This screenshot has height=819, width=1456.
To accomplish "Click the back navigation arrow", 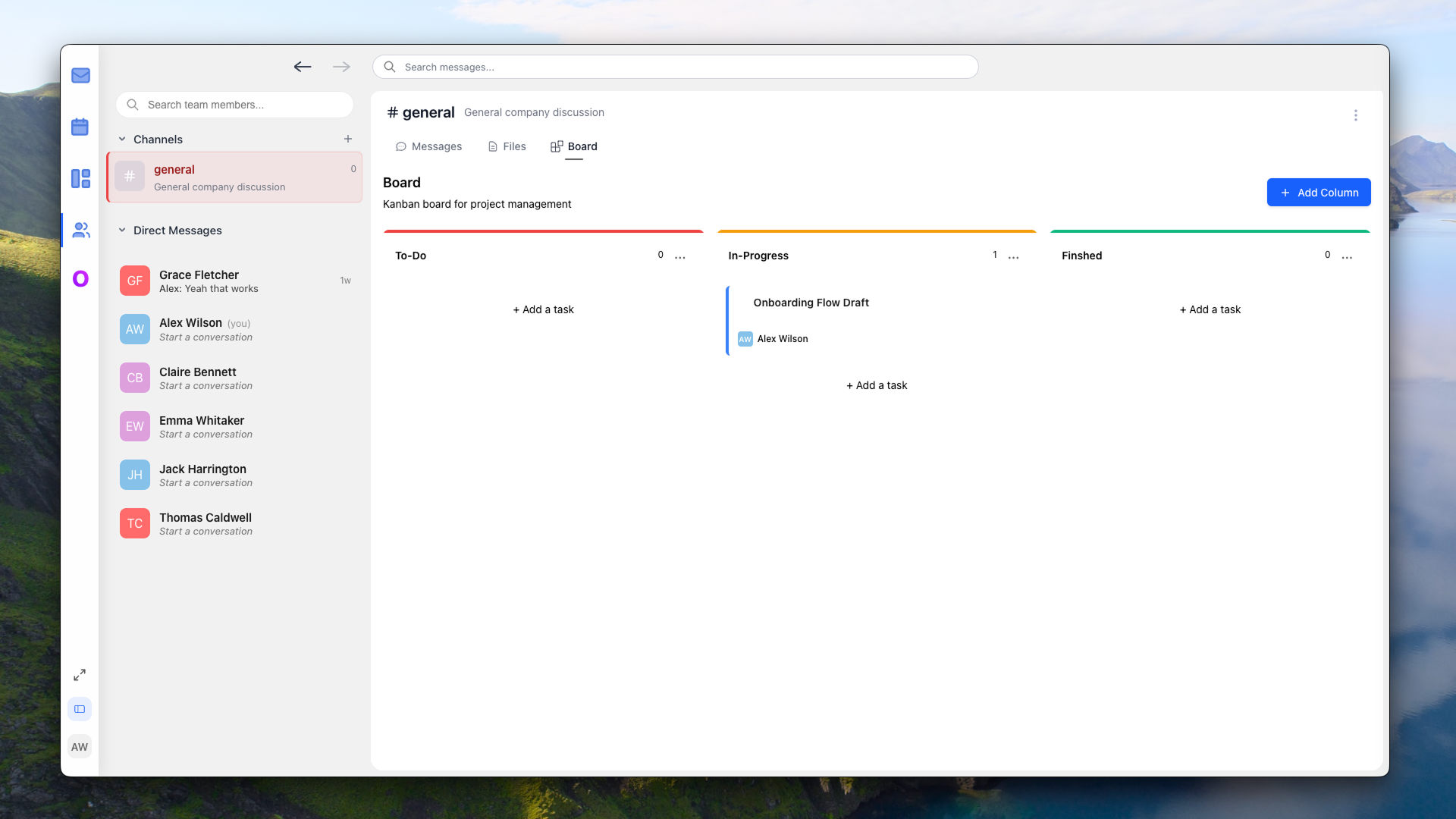I will click(303, 67).
